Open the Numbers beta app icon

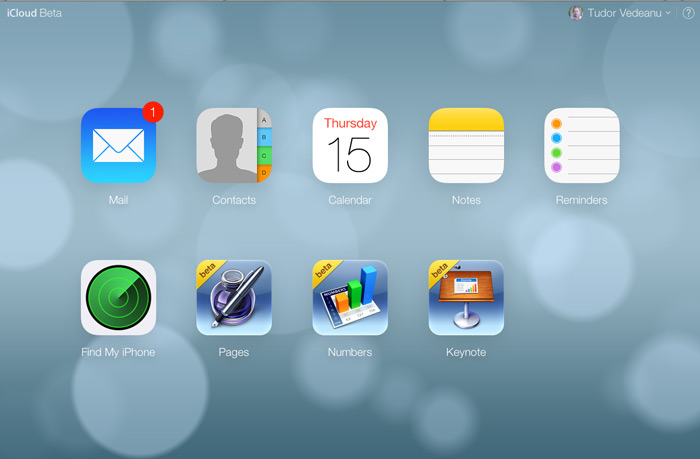pyautogui.click(x=350, y=298)
